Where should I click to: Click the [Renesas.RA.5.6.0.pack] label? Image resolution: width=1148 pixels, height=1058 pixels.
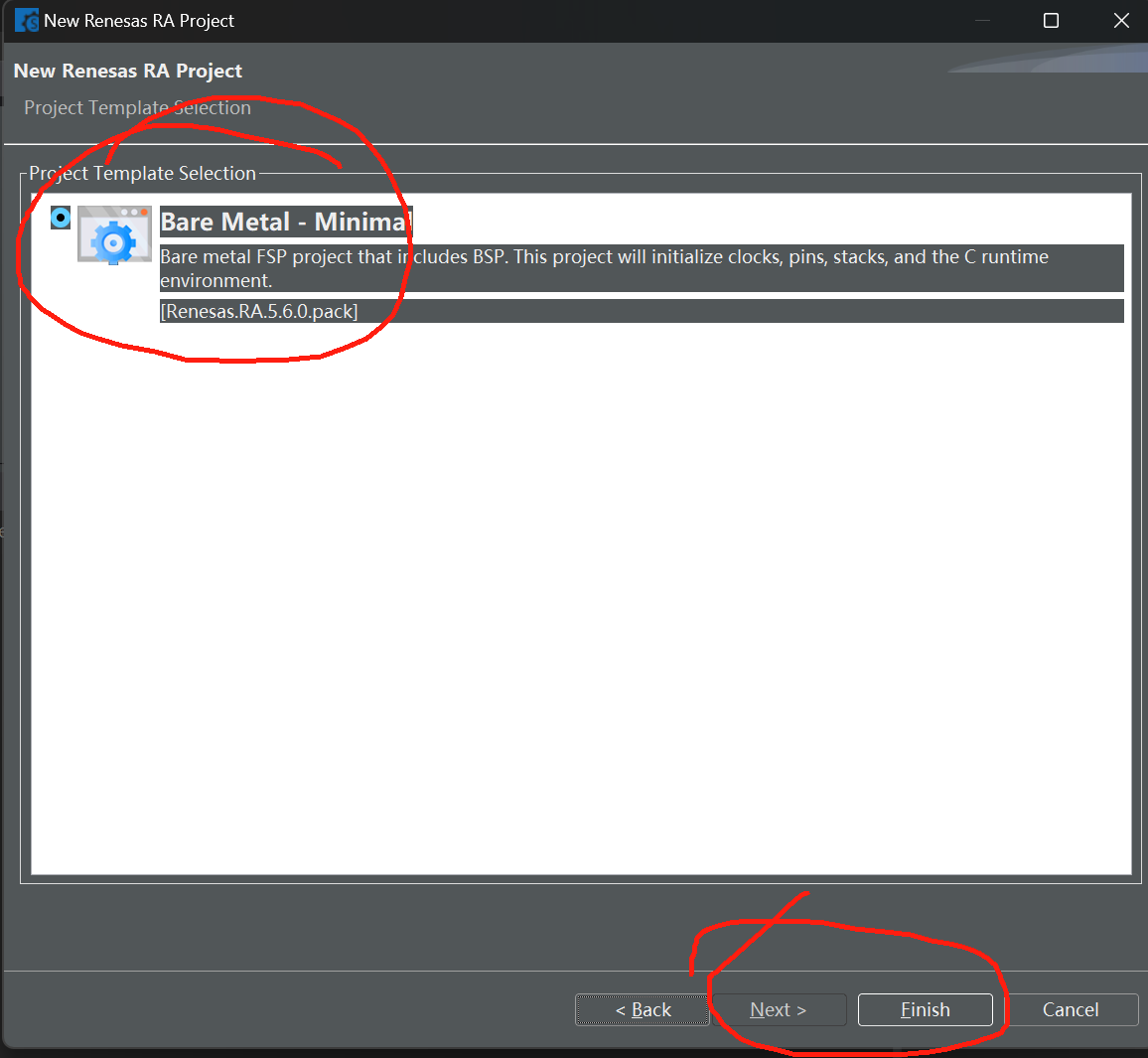click(259, 311)
